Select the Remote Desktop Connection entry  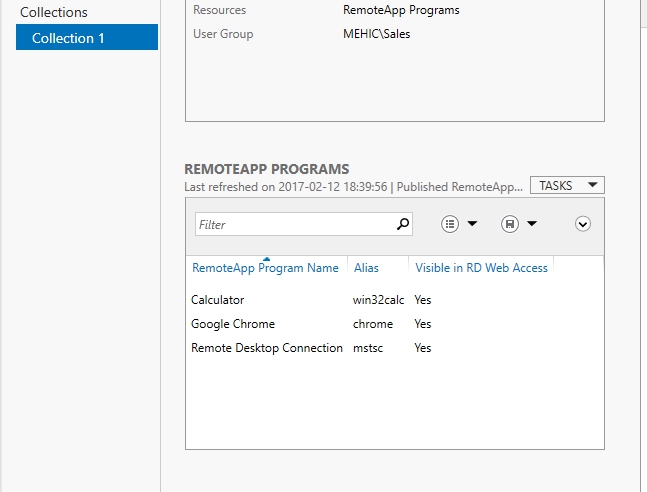(x=266, y=348)
